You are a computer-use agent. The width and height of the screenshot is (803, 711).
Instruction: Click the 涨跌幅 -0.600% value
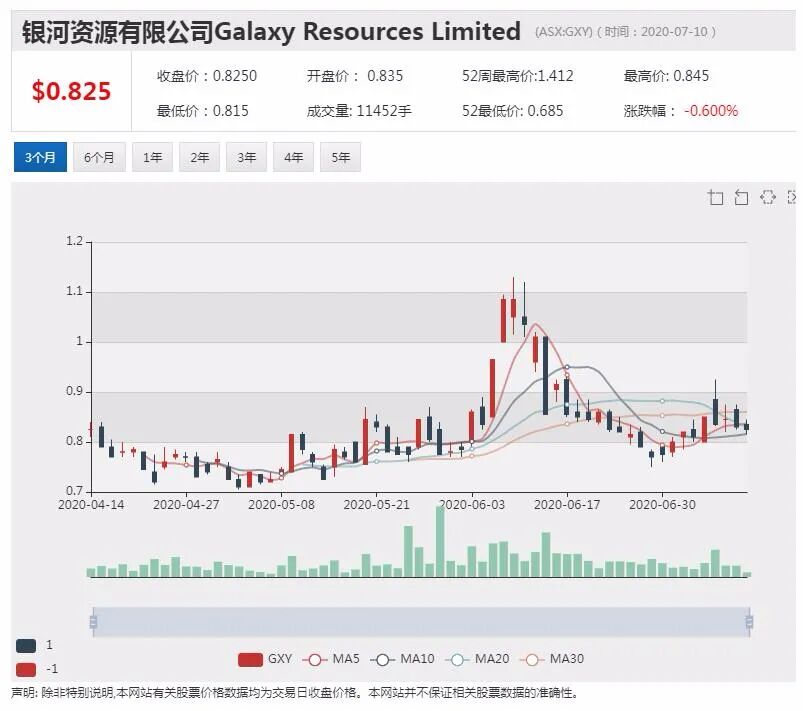pos(681,111)
